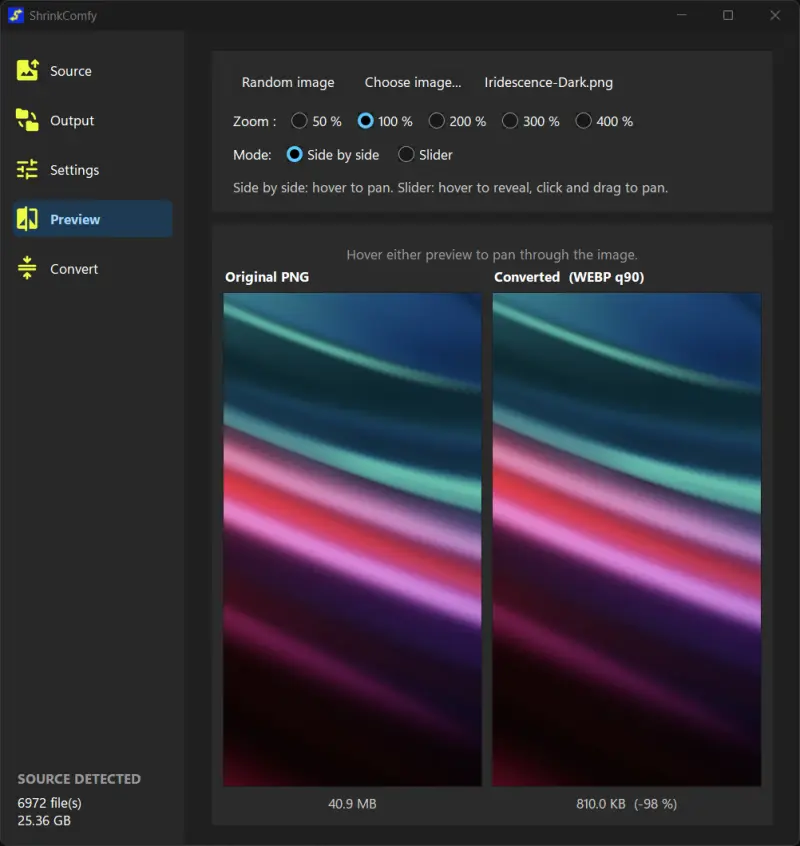Click the Settings sliders icon
Viewport: 800px width, 846px height.
(x=28, y=169)
